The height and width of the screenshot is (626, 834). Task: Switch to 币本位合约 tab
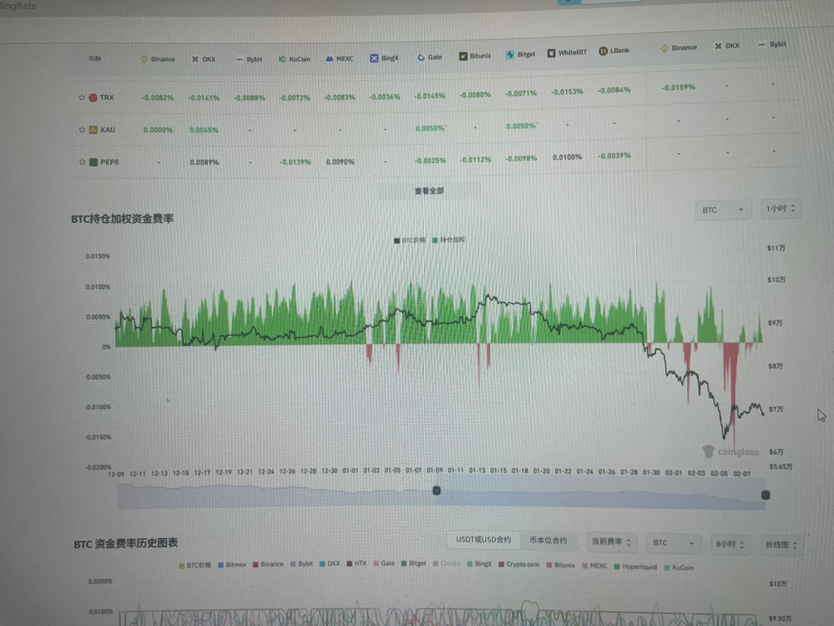[x=548, y=541]
